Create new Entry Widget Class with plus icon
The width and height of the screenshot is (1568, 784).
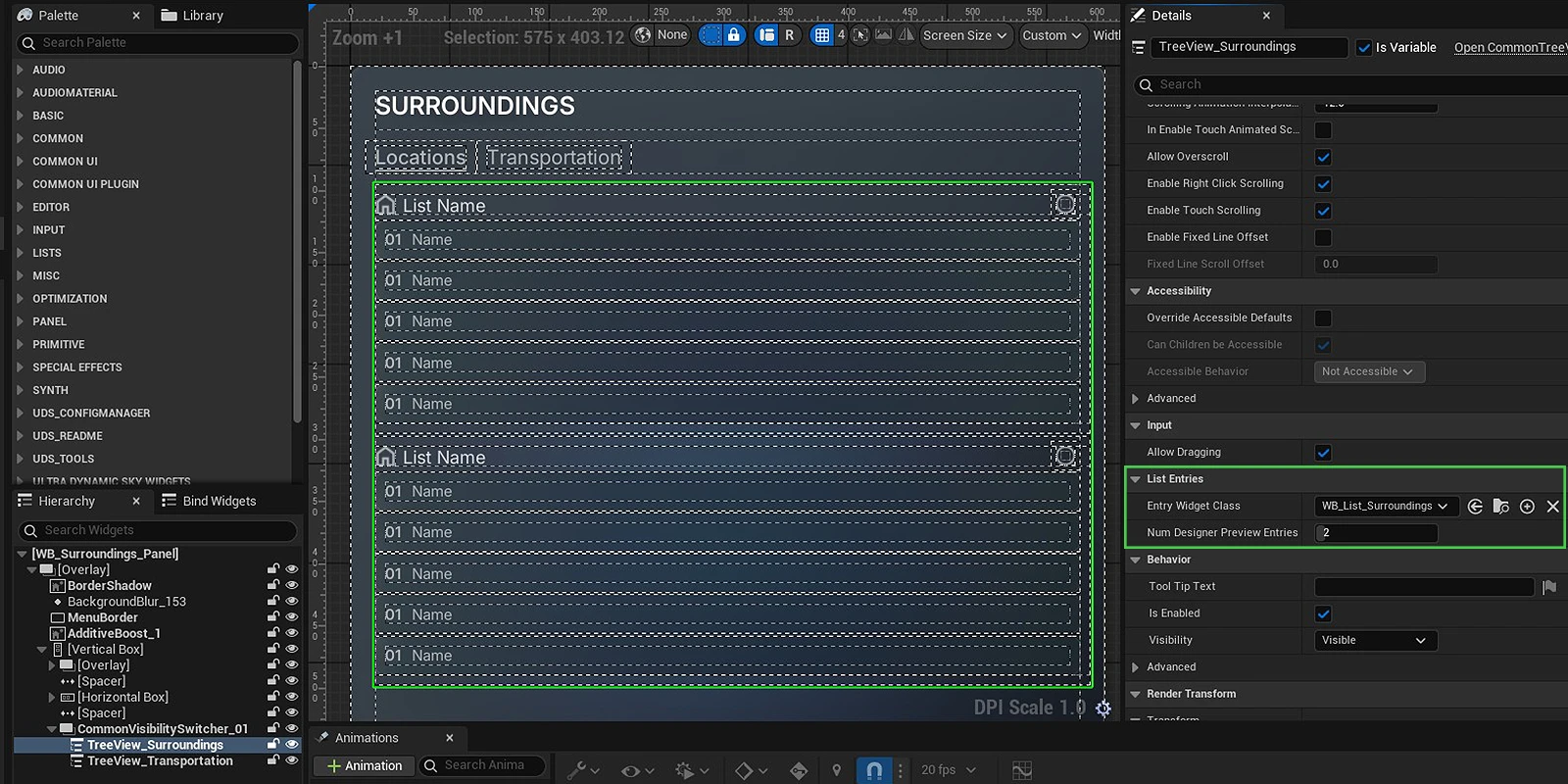tap(1527, 507)
